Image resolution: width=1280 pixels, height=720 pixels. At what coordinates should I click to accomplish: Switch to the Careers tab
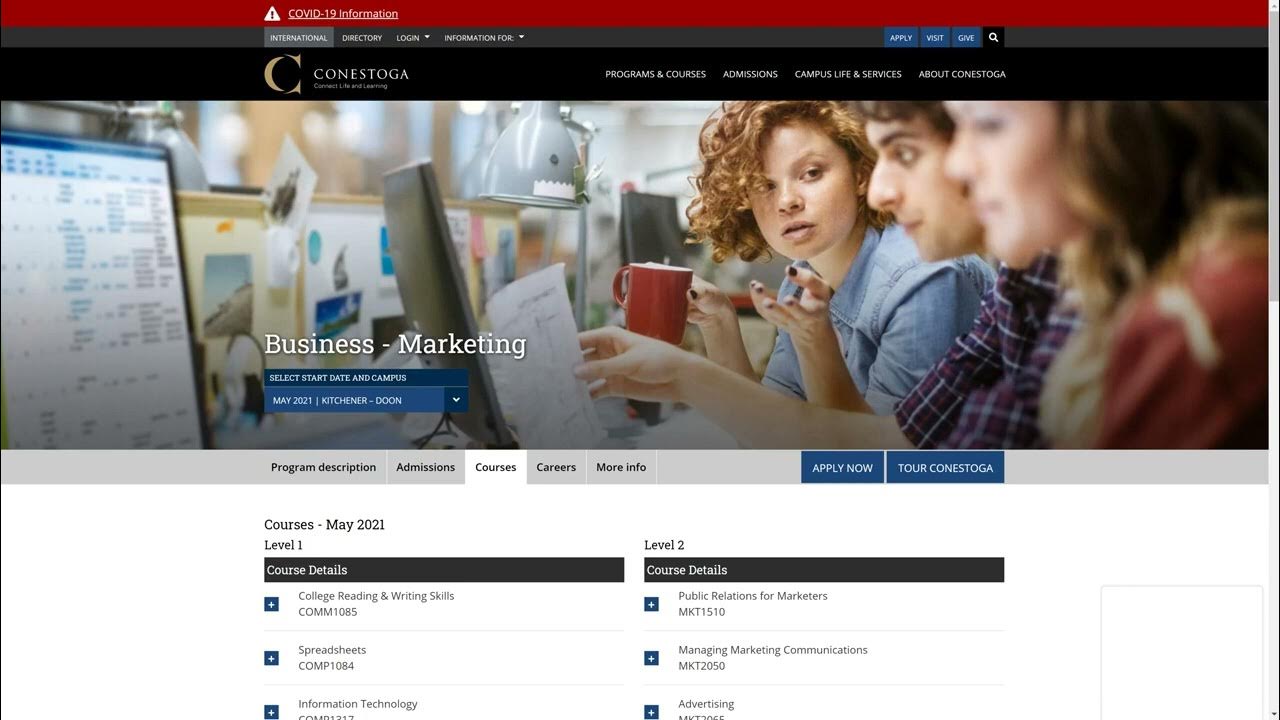coord(556,467)
